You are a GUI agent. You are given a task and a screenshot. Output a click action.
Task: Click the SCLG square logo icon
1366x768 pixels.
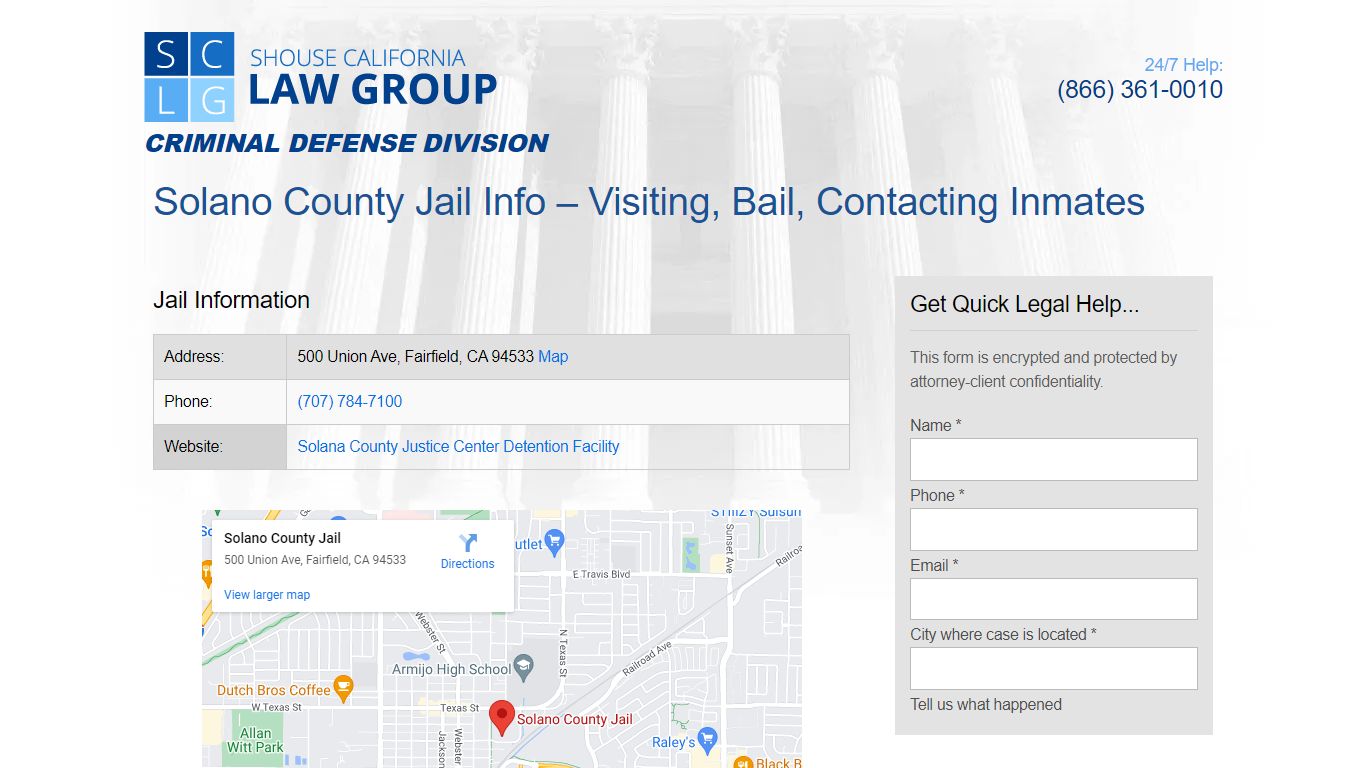(189, 76)
